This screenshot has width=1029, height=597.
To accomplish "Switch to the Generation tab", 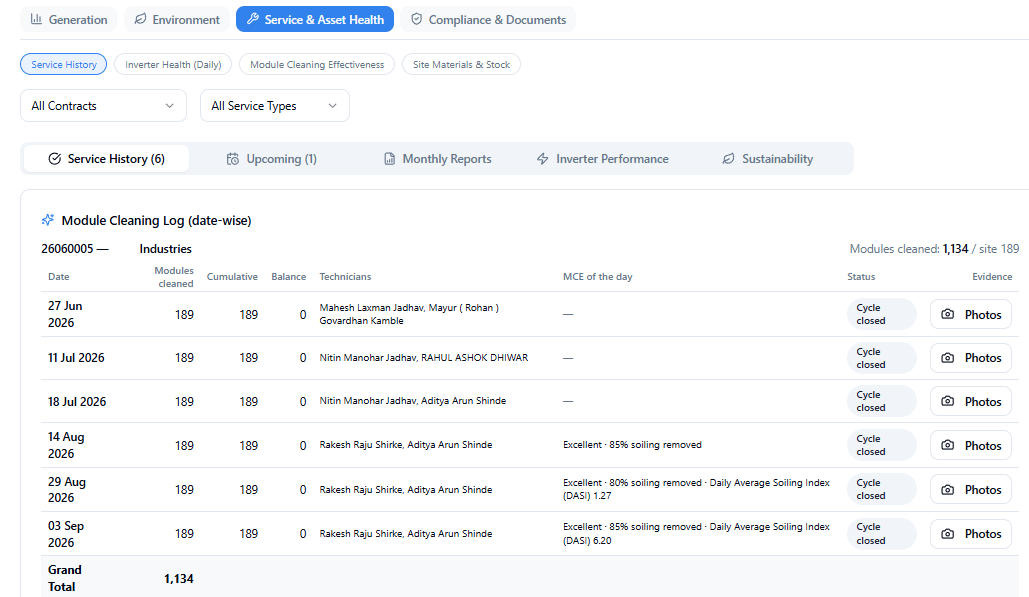I will [69, 19].
